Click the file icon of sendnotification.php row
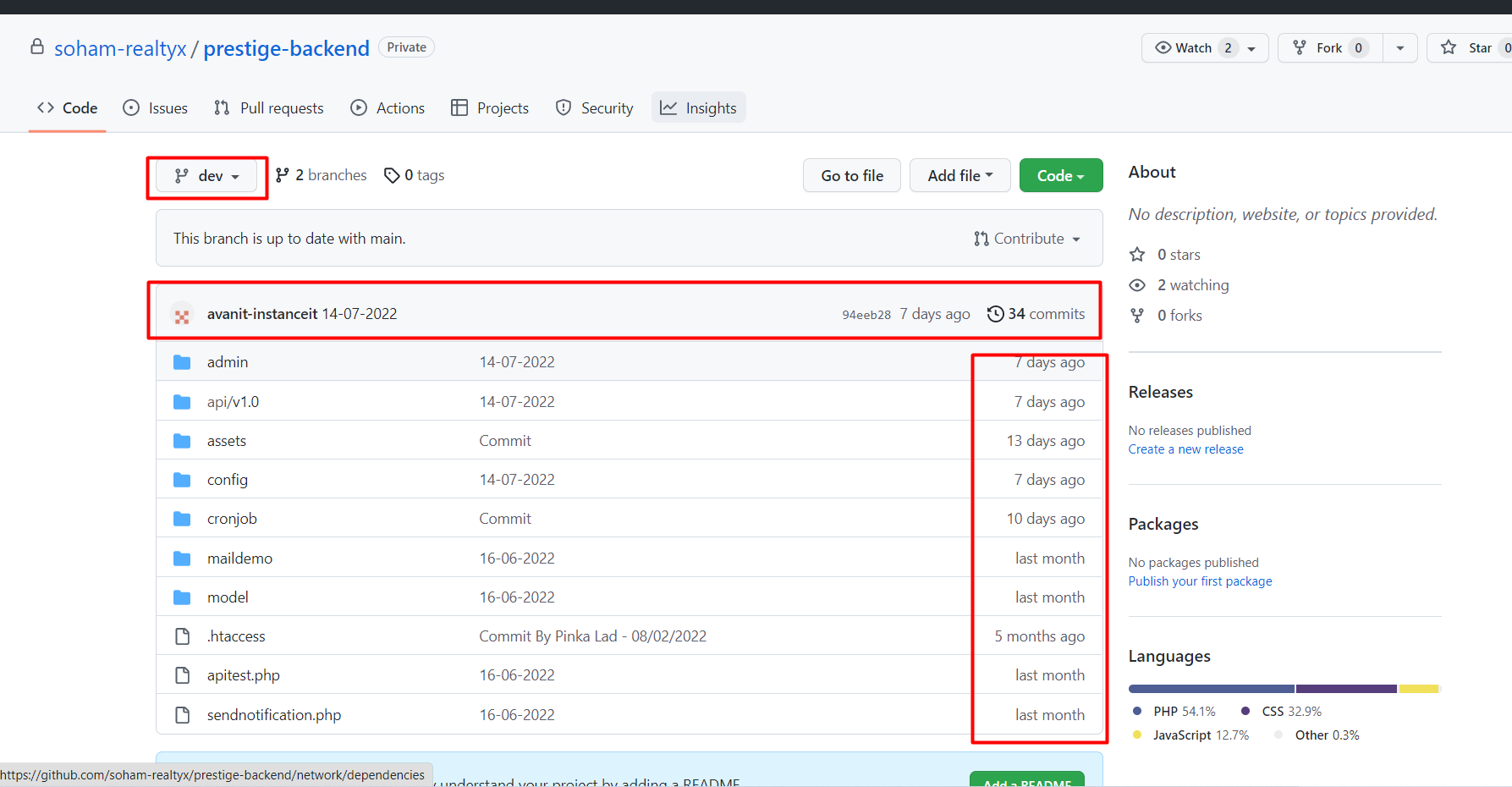Viewport: 1512px width, 787px height. pos(182,715)
